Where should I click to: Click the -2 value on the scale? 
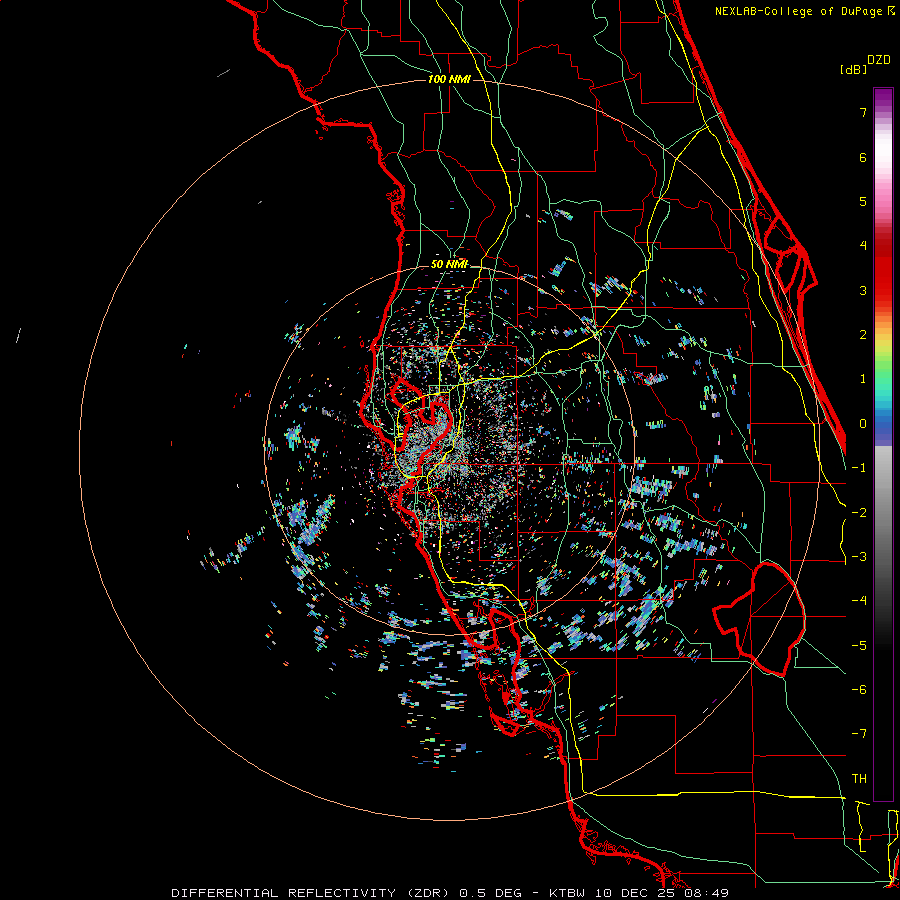[x=859, y=513]
